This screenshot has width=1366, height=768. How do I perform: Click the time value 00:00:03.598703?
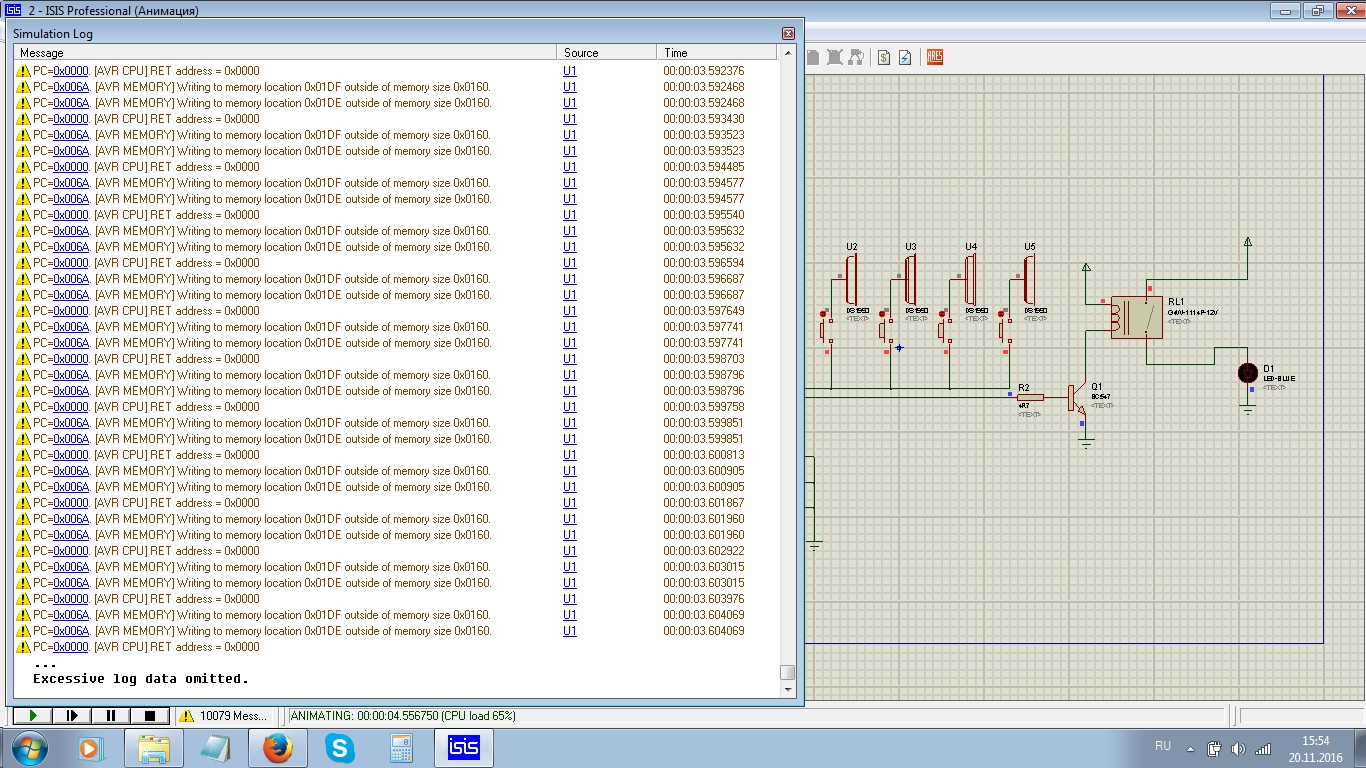(x=704, y=359)
